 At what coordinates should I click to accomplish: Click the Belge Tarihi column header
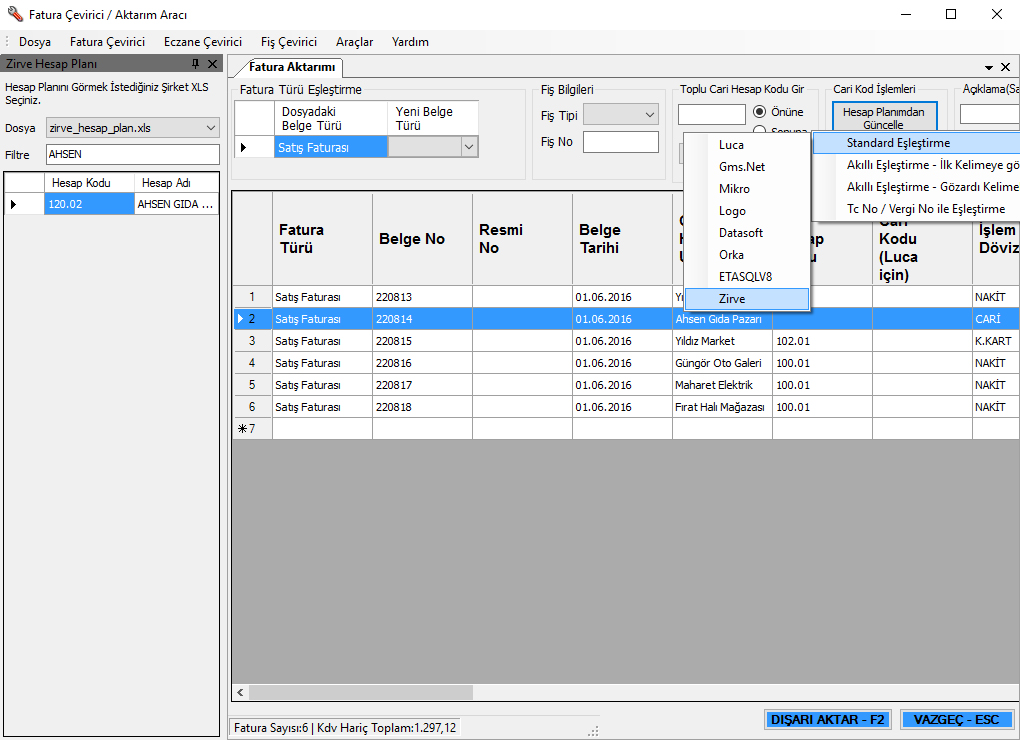coord(623,239)
